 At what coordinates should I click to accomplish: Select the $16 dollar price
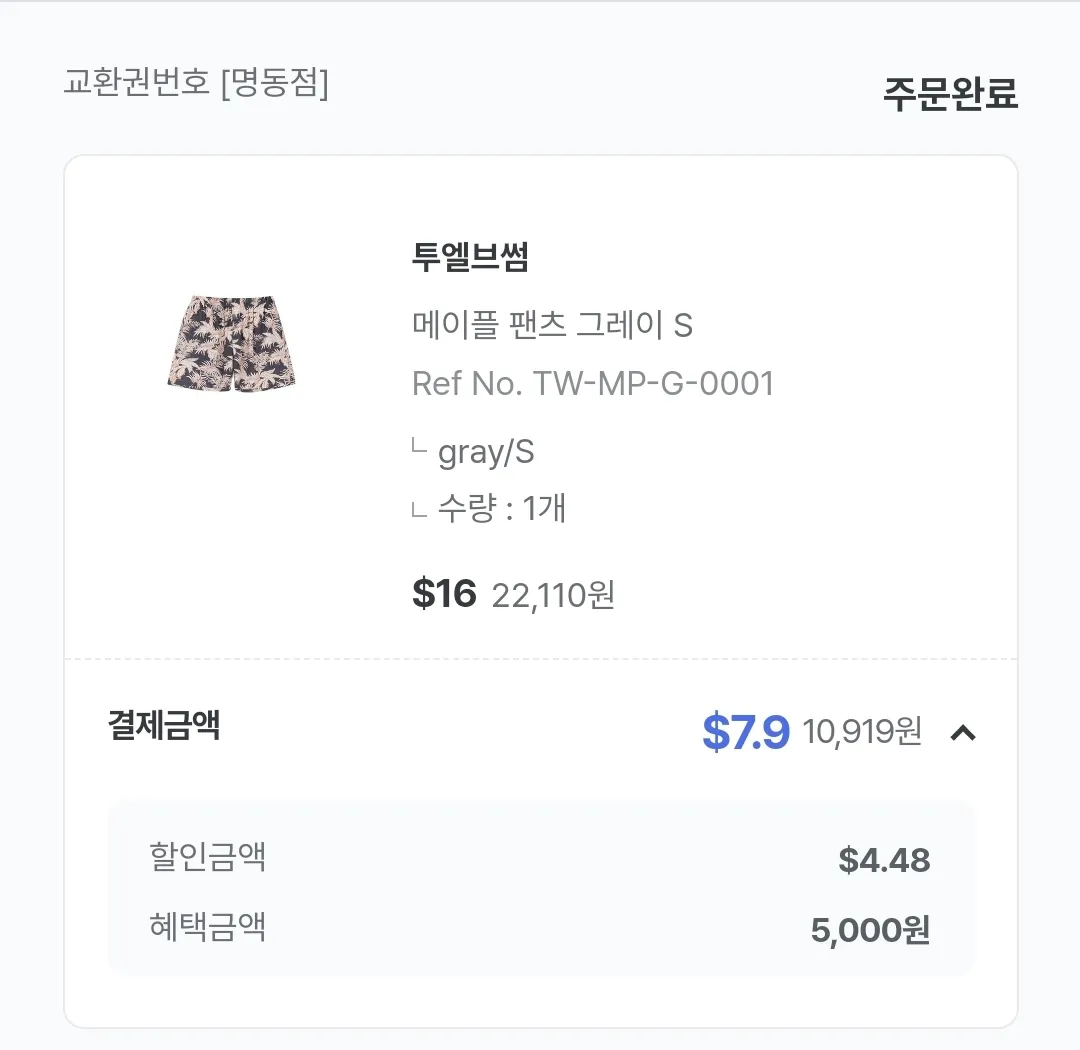(x=444, y=592)
